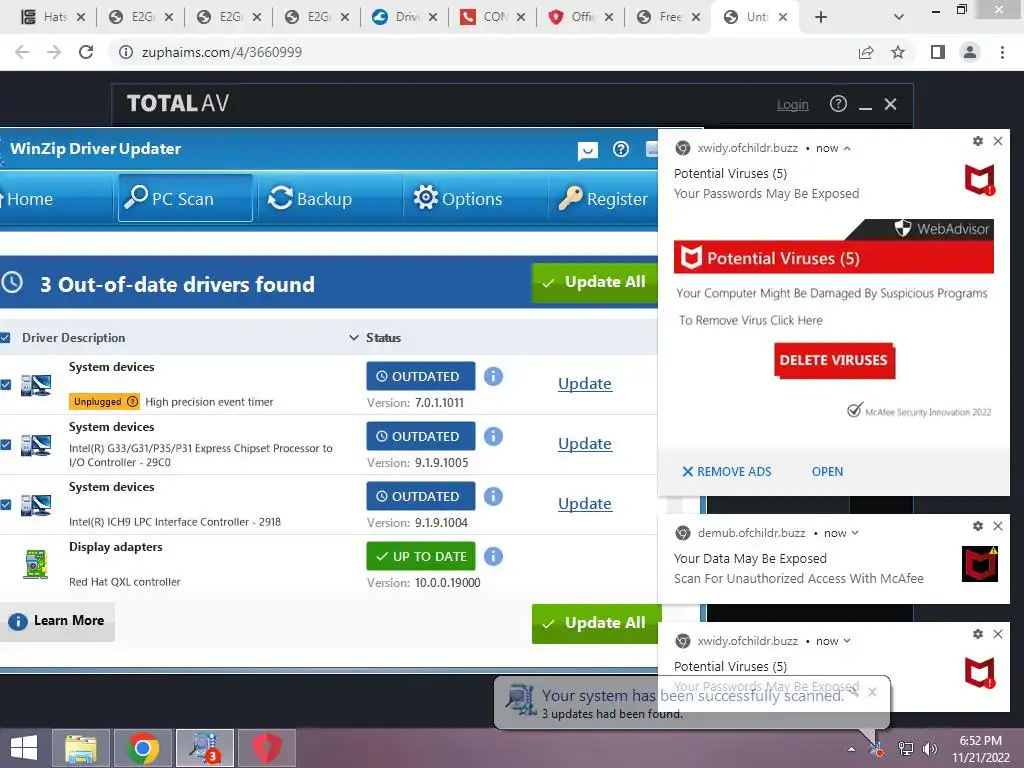Open the tab search dropdown

(x=899, y=17)
